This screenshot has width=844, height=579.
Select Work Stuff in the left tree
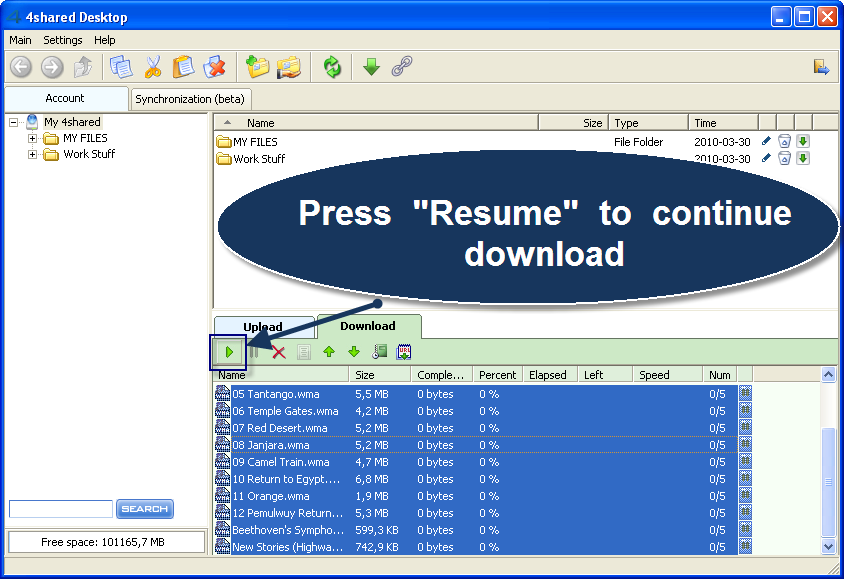(89, 154)
